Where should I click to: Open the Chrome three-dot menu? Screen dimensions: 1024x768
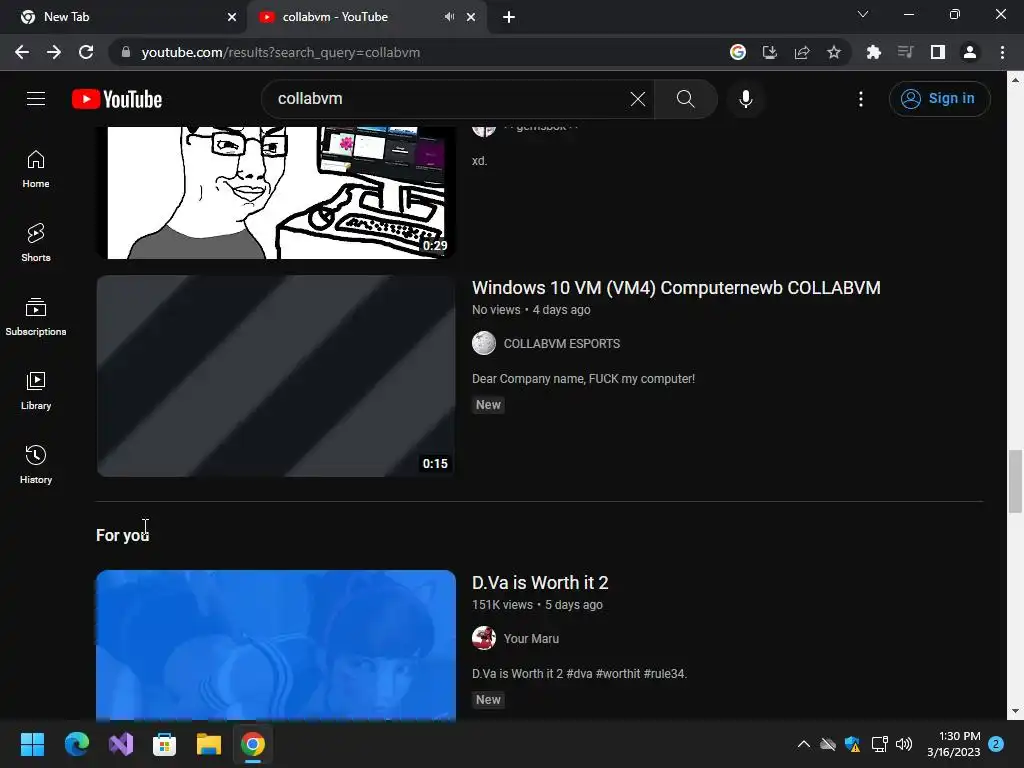[x=1002, y=52]
